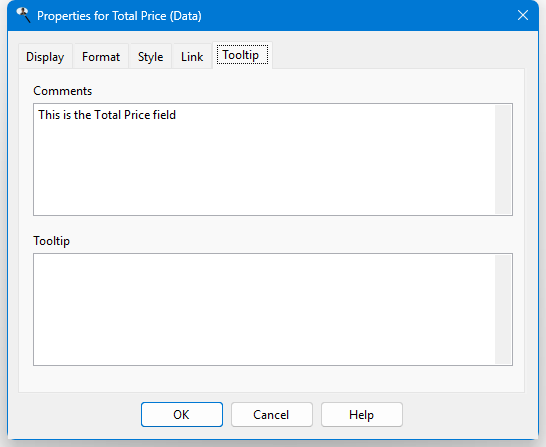Open Help for this dialog
This screenshot has width=546, height=447.
pyautogui.click(x=362, y=414)
